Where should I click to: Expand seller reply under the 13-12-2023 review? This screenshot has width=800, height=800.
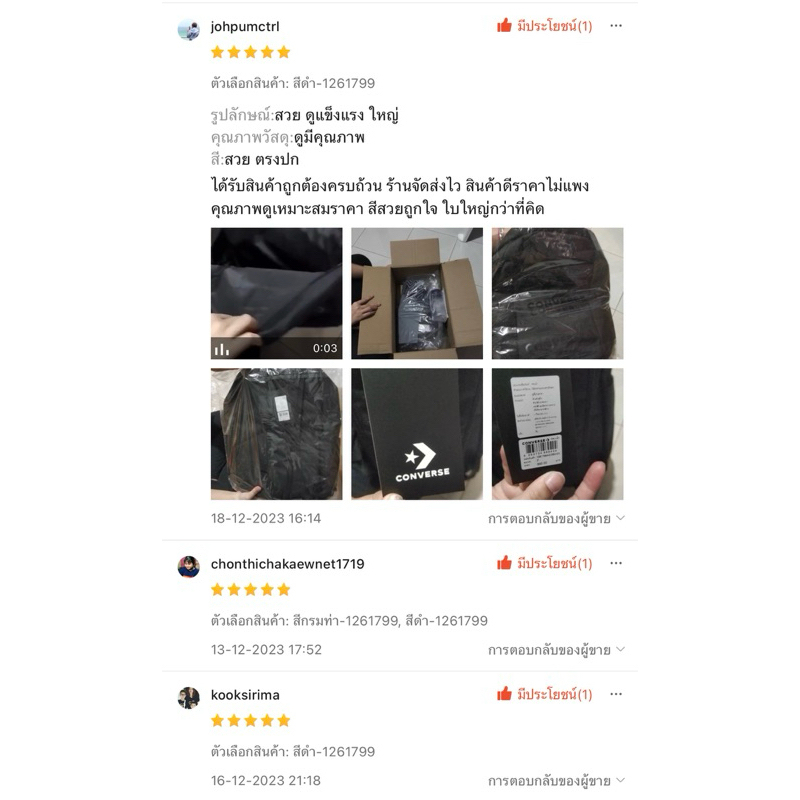[556, 650]
